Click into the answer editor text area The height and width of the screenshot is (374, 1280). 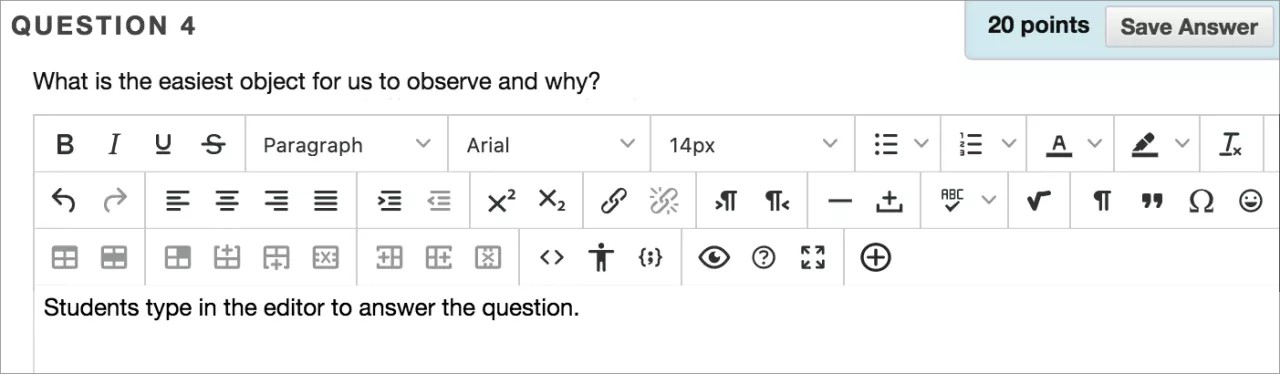click(656, 330)
